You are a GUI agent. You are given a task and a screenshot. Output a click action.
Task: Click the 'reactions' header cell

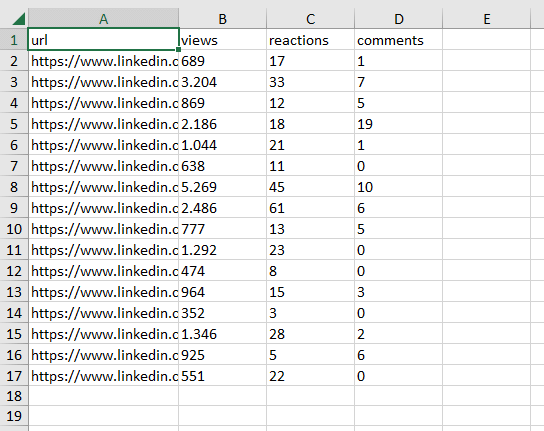tap(311, 40)
